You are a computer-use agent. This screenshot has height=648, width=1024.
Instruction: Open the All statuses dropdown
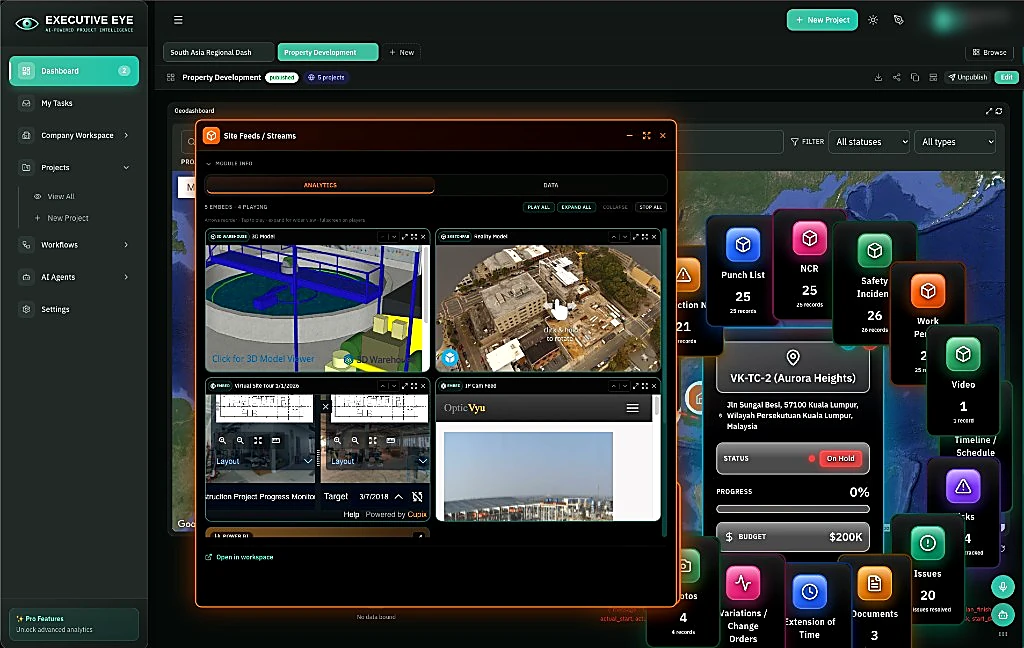869,142
